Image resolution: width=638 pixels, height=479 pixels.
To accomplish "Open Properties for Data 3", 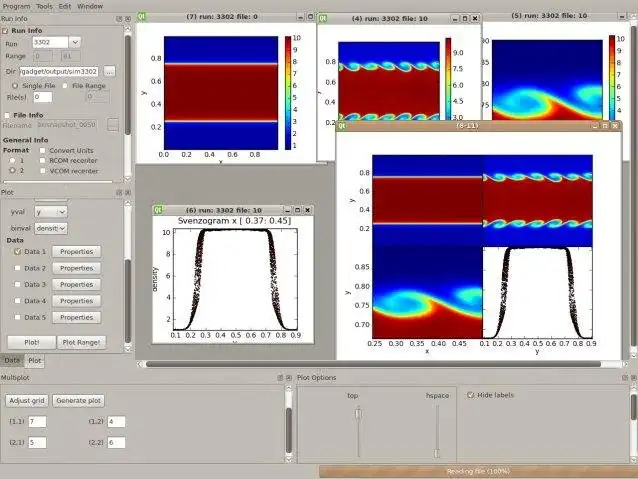I will [76, 284].
